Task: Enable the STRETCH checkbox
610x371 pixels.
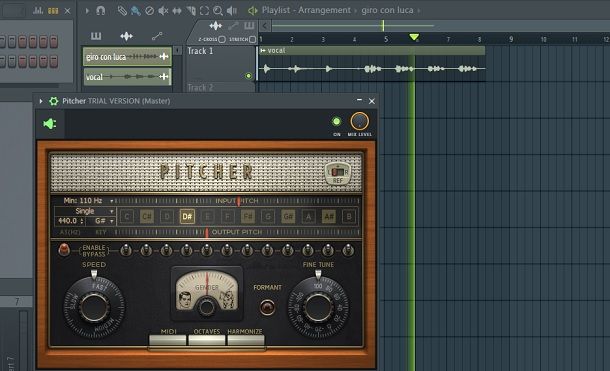Action: (x=252, y=39)
